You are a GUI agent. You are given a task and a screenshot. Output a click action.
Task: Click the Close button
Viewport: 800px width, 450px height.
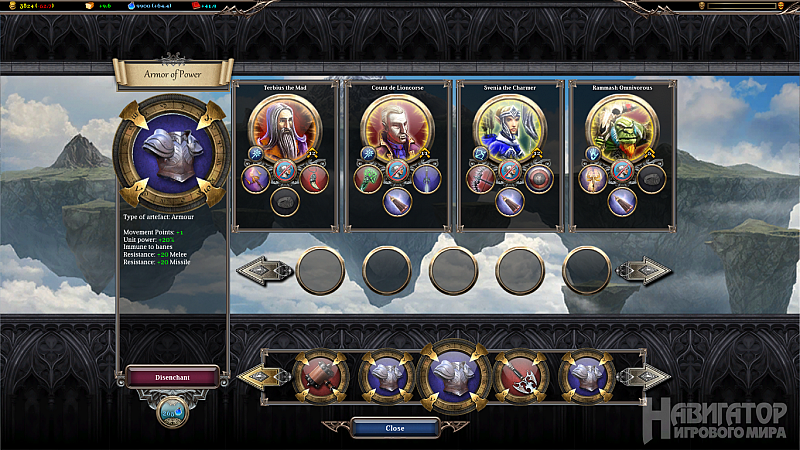[395, 429]
